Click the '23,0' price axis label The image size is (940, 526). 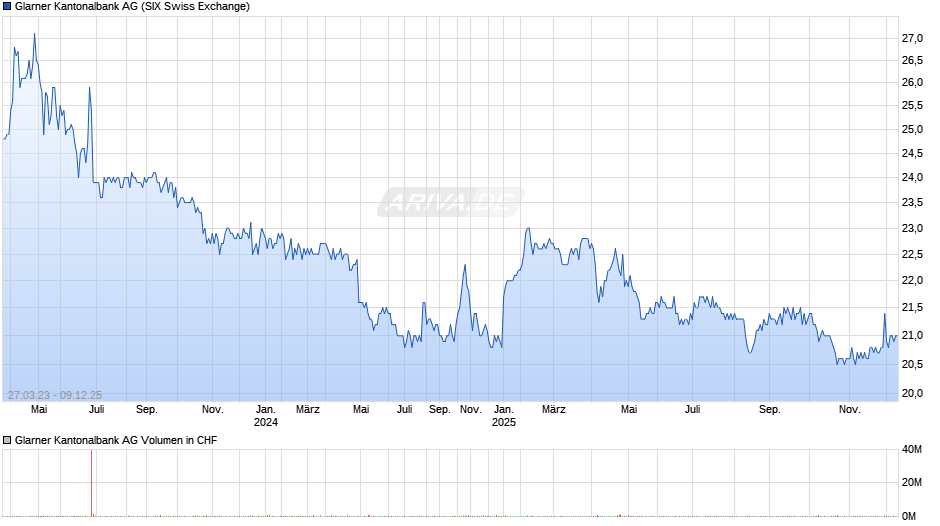(x=912, y=229)
